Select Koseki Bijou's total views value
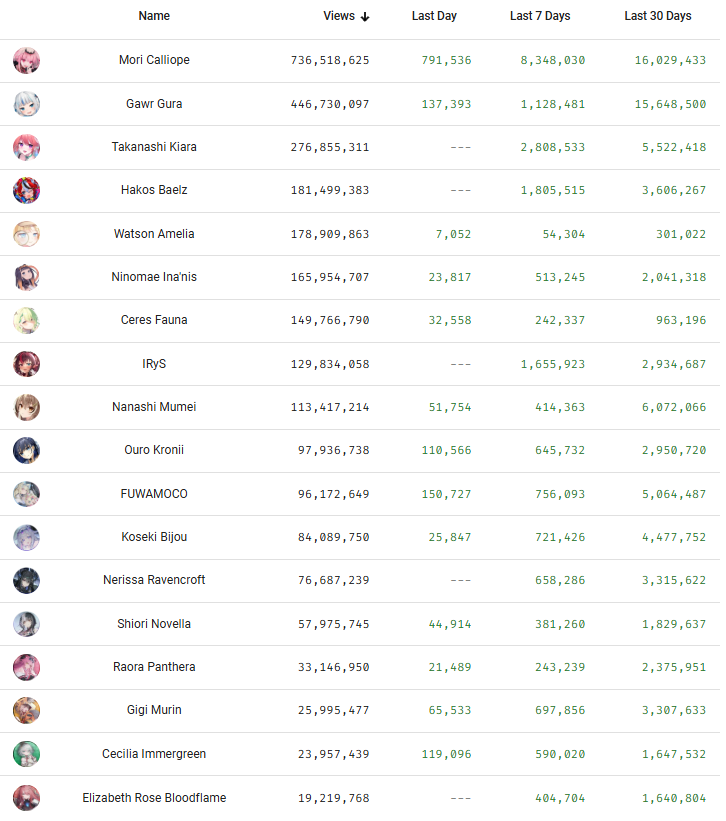The width and height of the screenshot is (726, 821). [326, 537]
